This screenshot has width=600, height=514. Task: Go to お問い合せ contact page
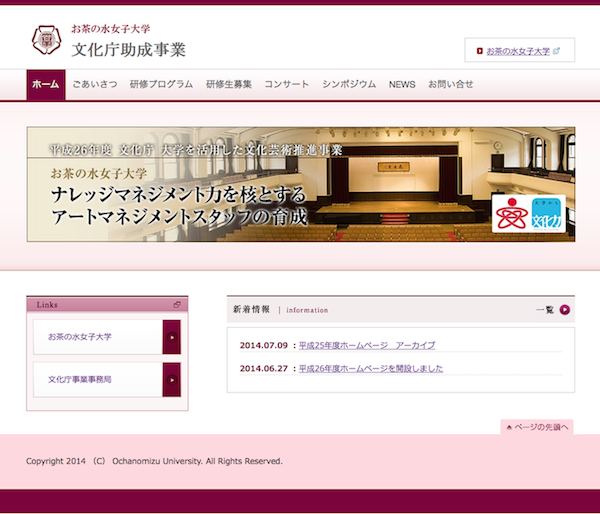click(x=451, y=85)
